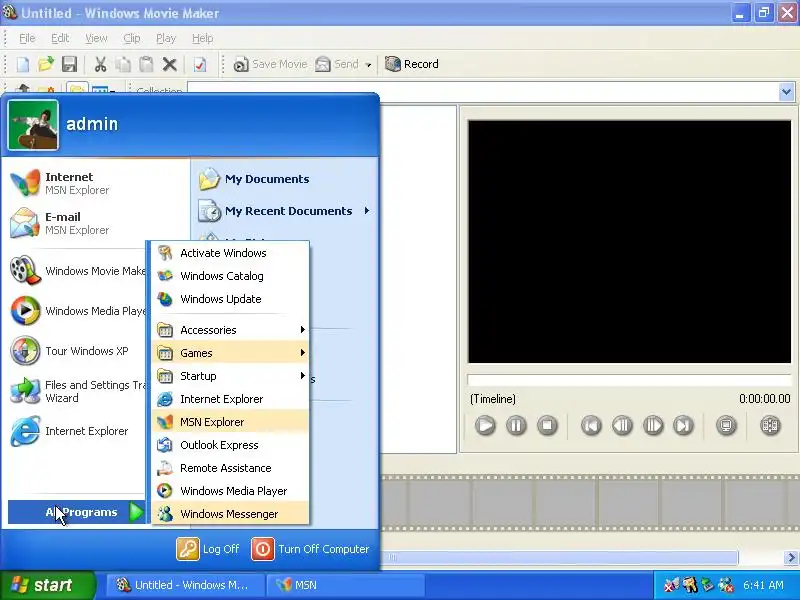Click the admin user picture
Image resolution: width=800 pixels, height=600 pixels.
33,125
